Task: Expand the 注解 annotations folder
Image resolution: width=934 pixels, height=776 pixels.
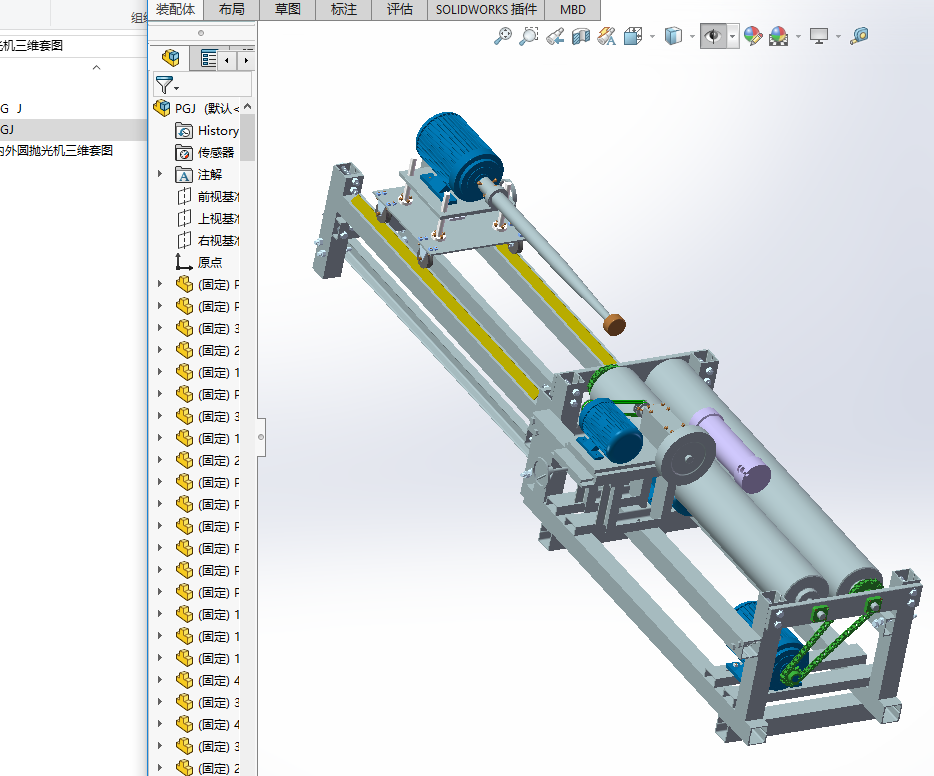Action: pyautogui.click(x=160, y=174)
